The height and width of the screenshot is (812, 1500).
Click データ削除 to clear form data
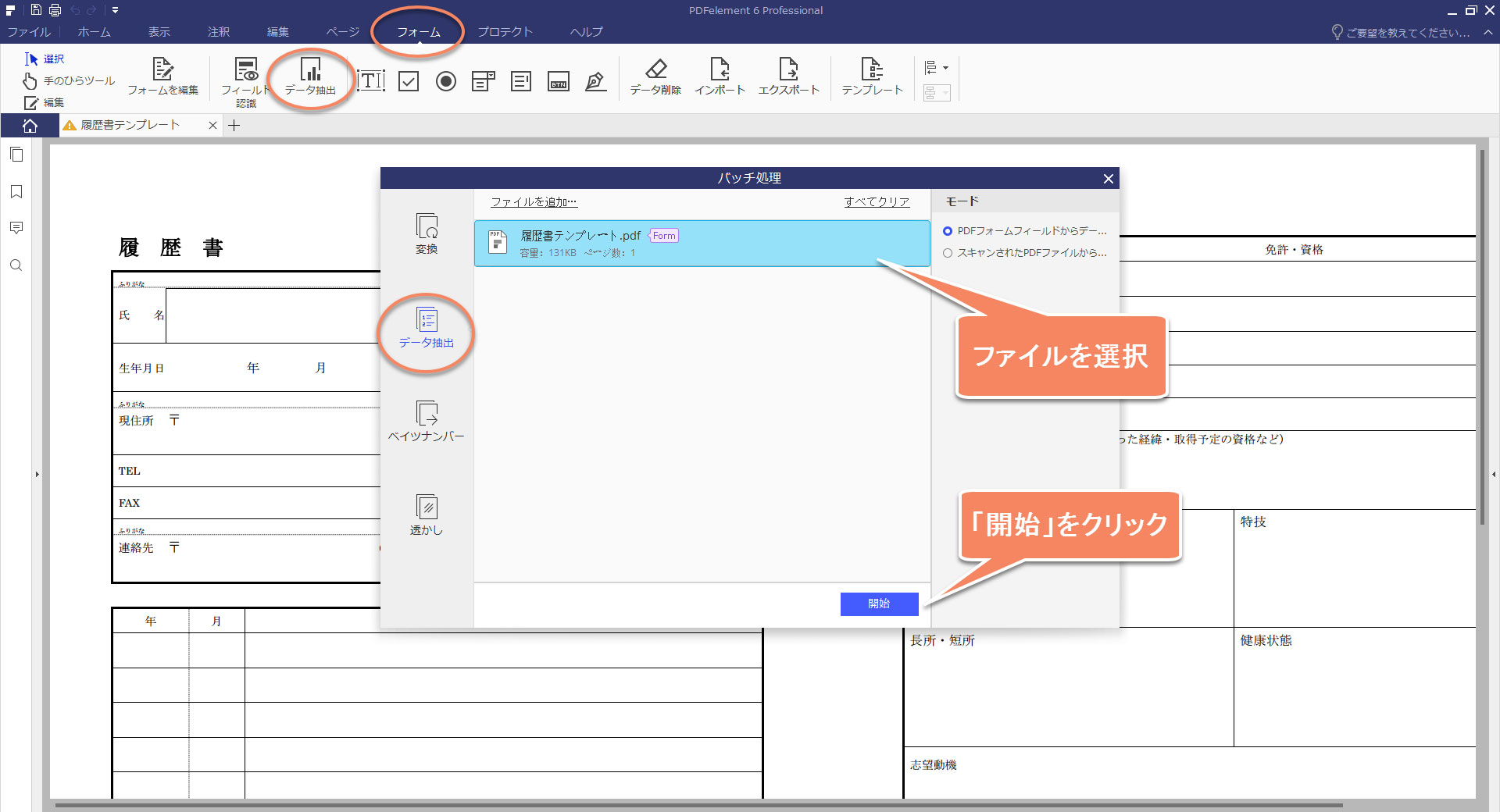655,77
